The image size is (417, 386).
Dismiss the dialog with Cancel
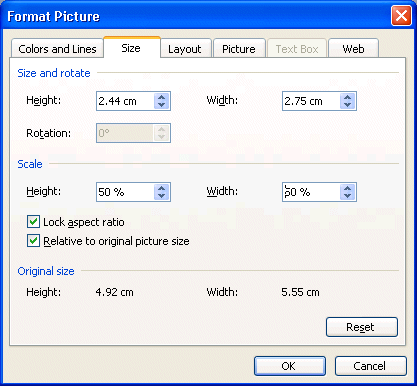tap(371, 366)
